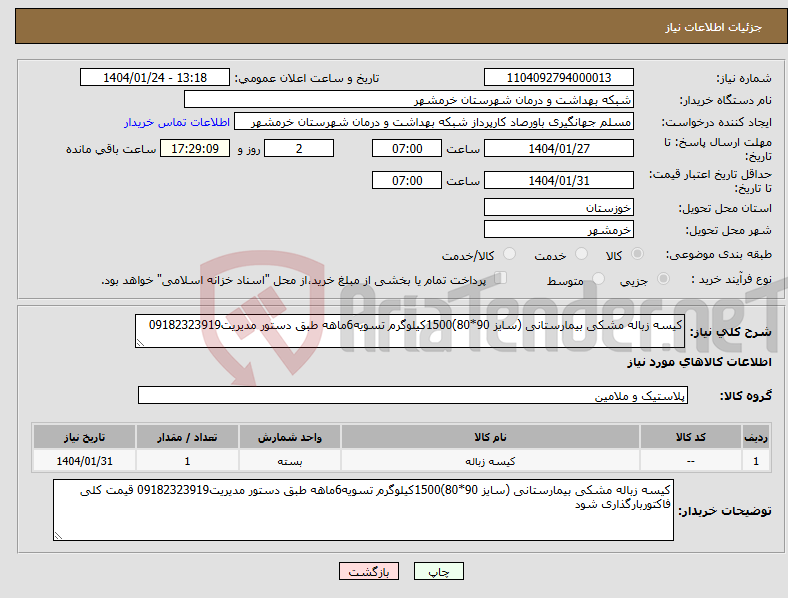Click the اطلاعات کالاهای مورد نیاز heading

699,362
